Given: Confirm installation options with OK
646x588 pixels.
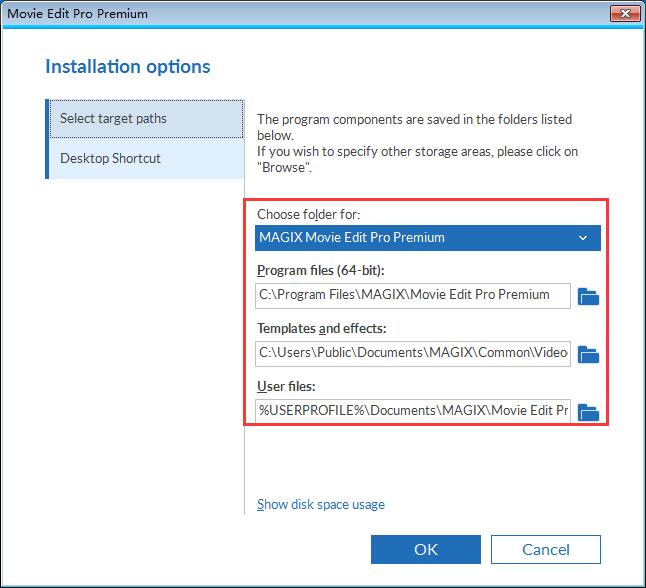Looking at the screenshot, I should pos(426,549).
